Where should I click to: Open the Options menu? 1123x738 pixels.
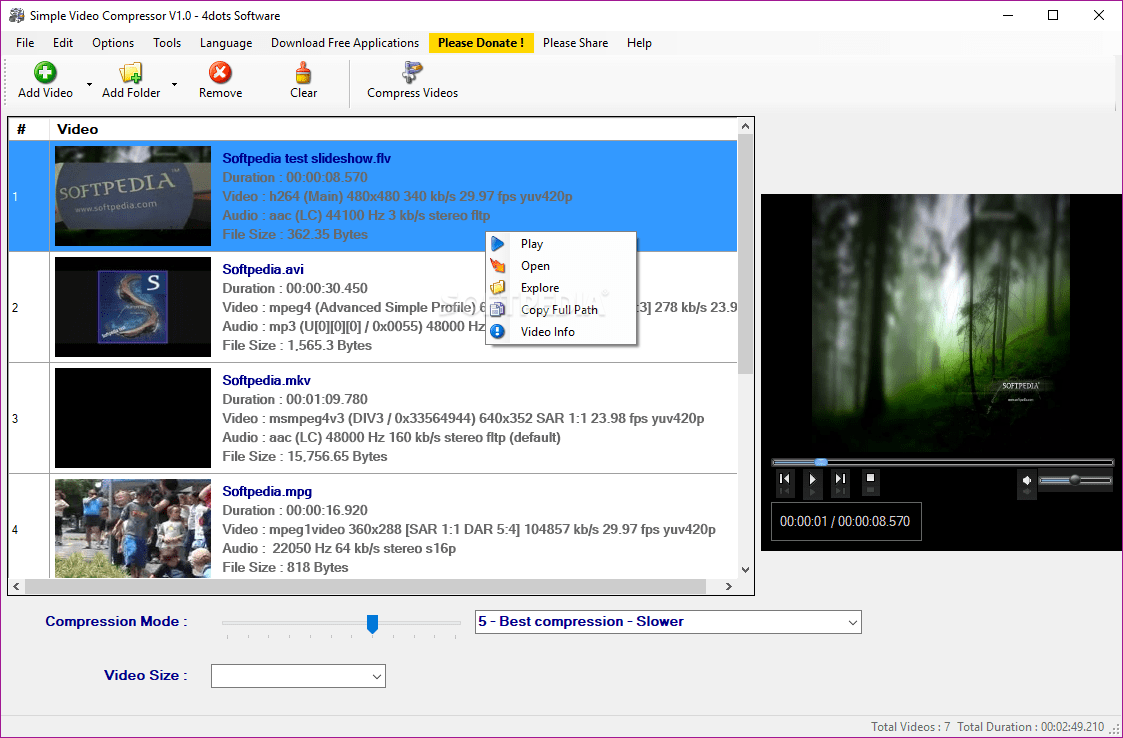(112, 43)
